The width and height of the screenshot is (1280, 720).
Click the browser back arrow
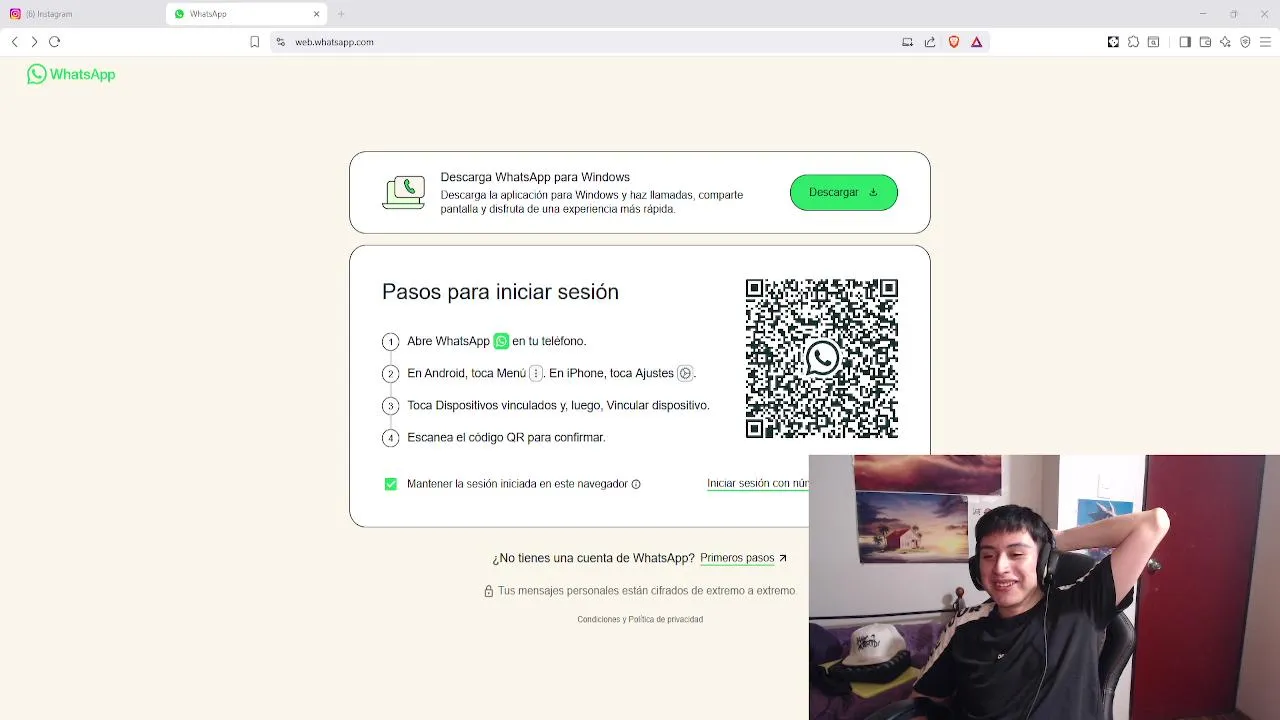pos(14,42)
